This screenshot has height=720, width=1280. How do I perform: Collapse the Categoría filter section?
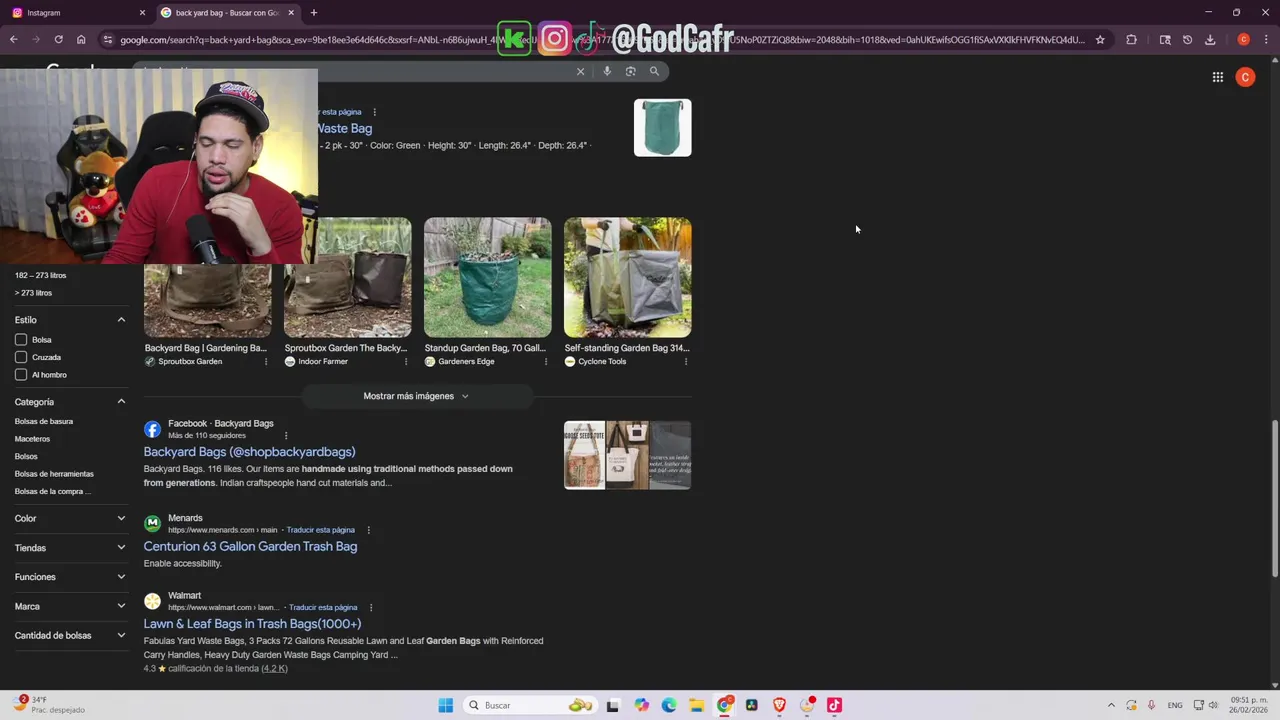pos(121,402)
